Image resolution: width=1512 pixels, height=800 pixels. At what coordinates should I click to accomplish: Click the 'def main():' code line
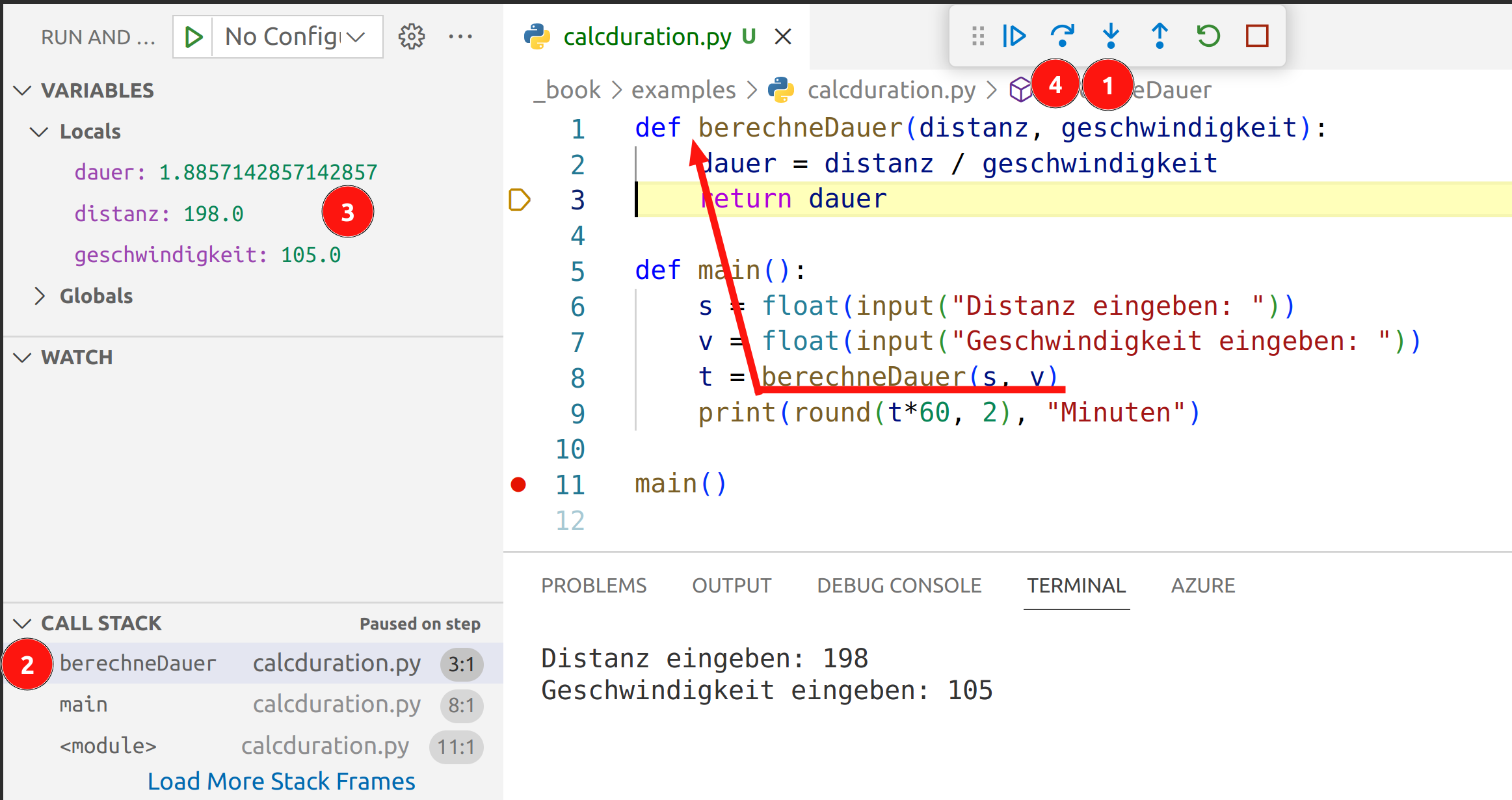[721, 271]
